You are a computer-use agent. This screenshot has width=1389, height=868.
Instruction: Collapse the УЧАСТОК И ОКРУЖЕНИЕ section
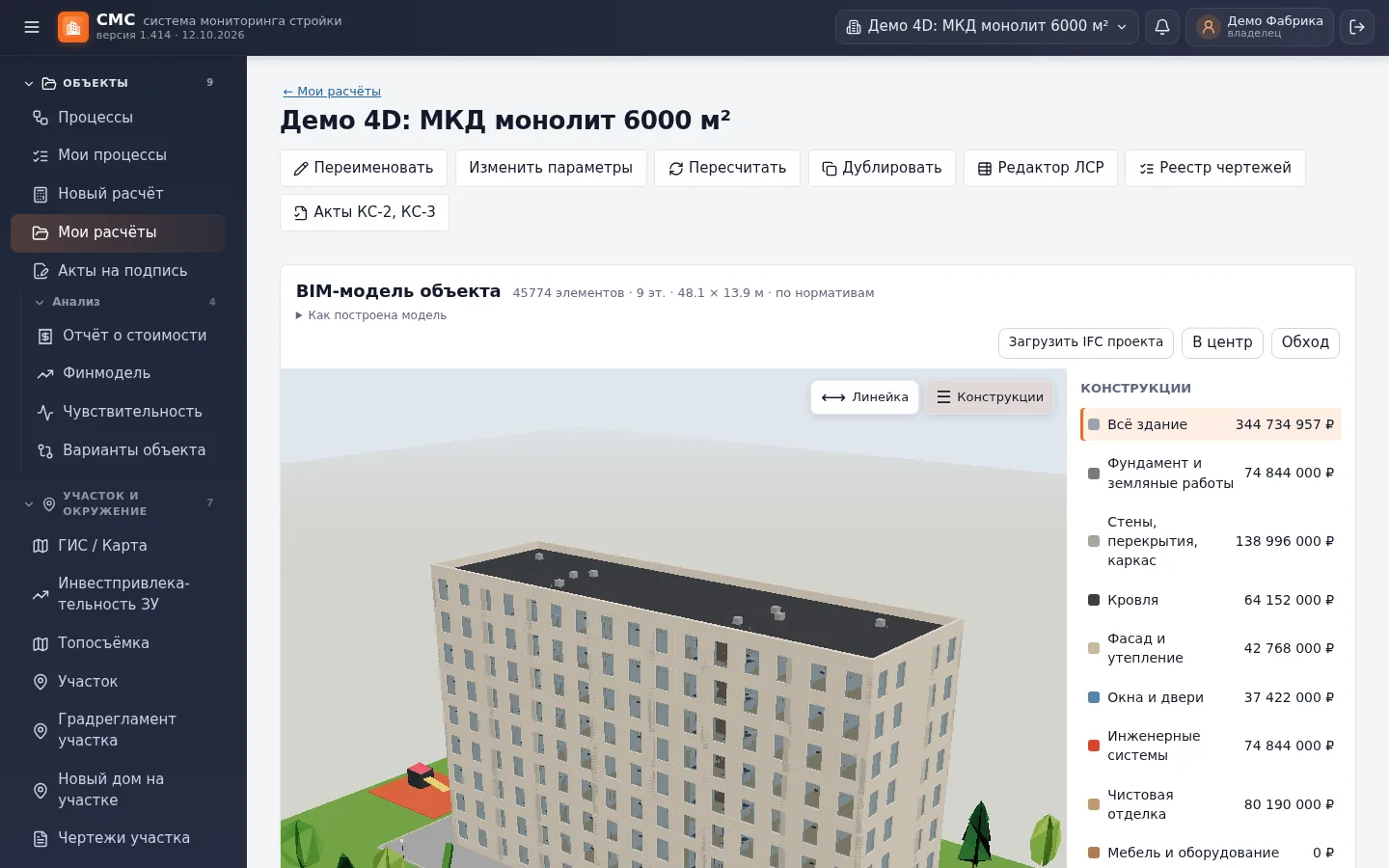coord(121,503)
